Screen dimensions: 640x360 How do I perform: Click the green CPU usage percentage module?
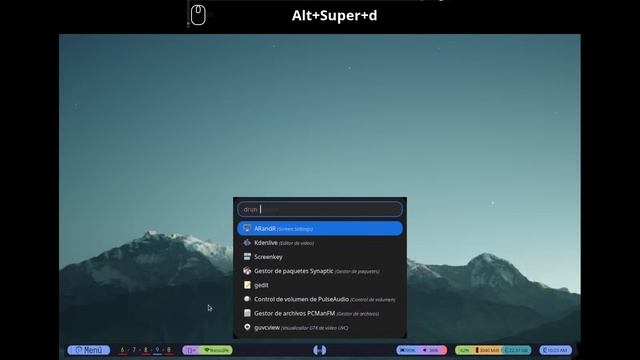click(x=464, y=350)
